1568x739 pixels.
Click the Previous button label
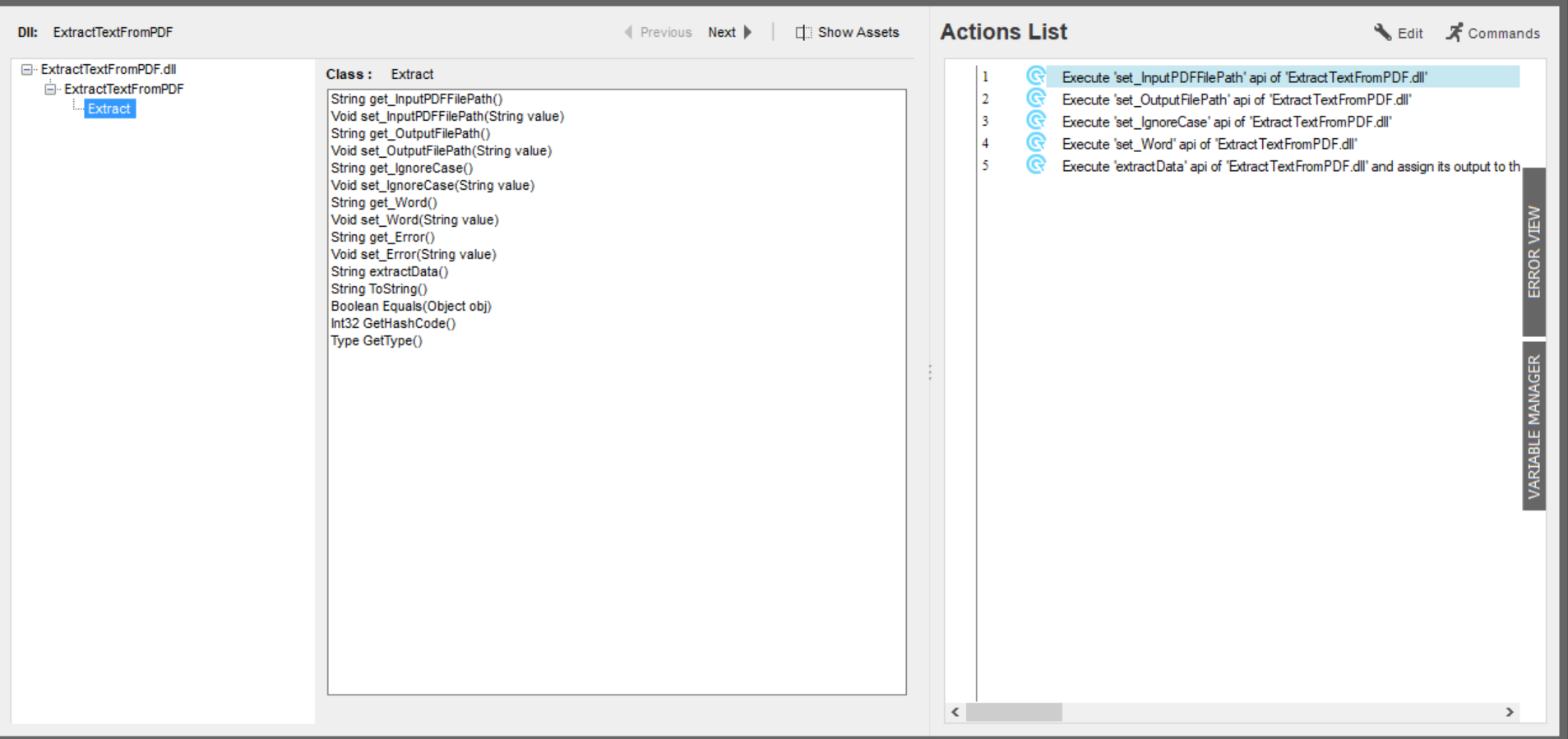tap(666, 32)
